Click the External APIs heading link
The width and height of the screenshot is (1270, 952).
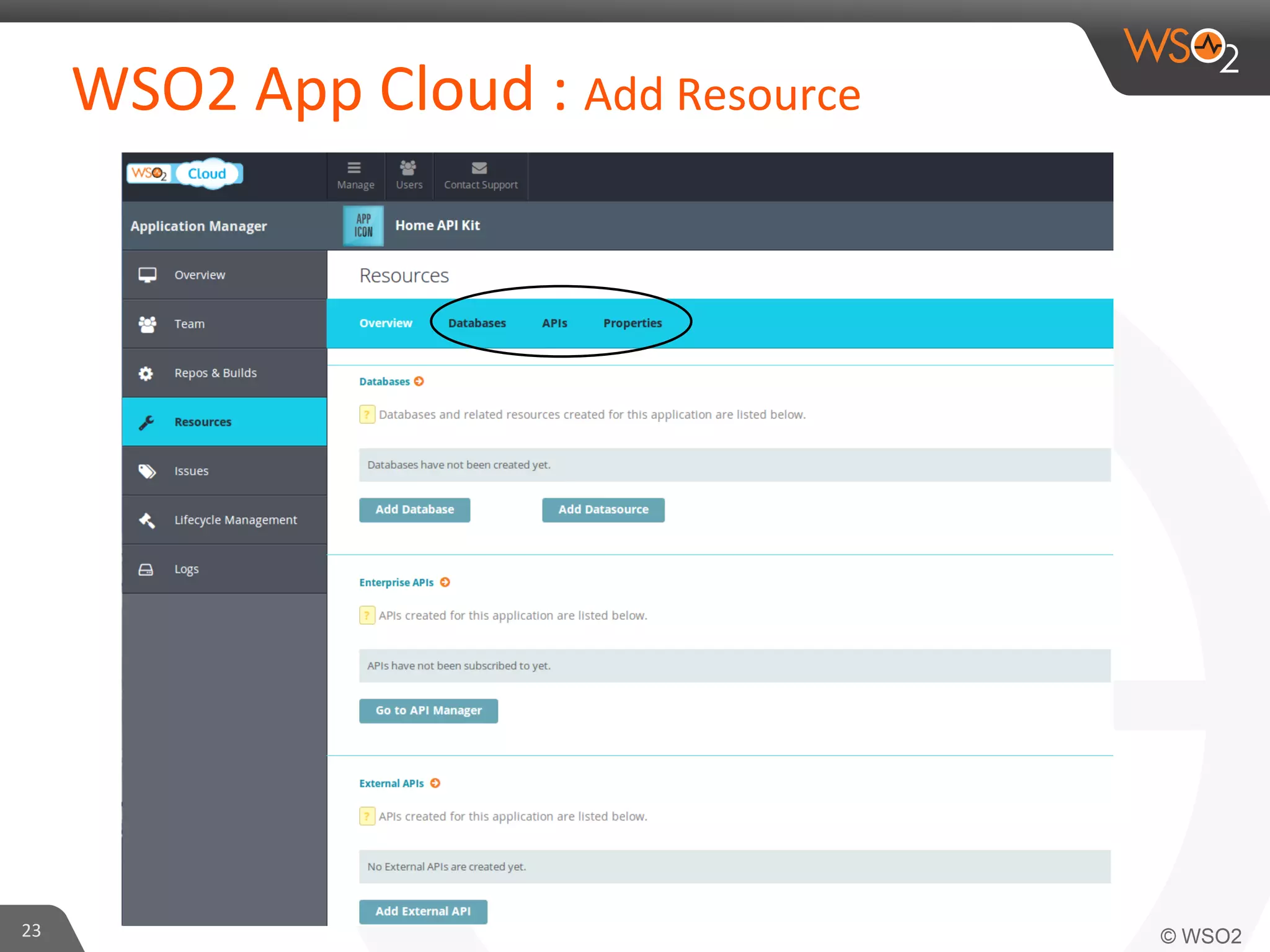coord(391,783)
